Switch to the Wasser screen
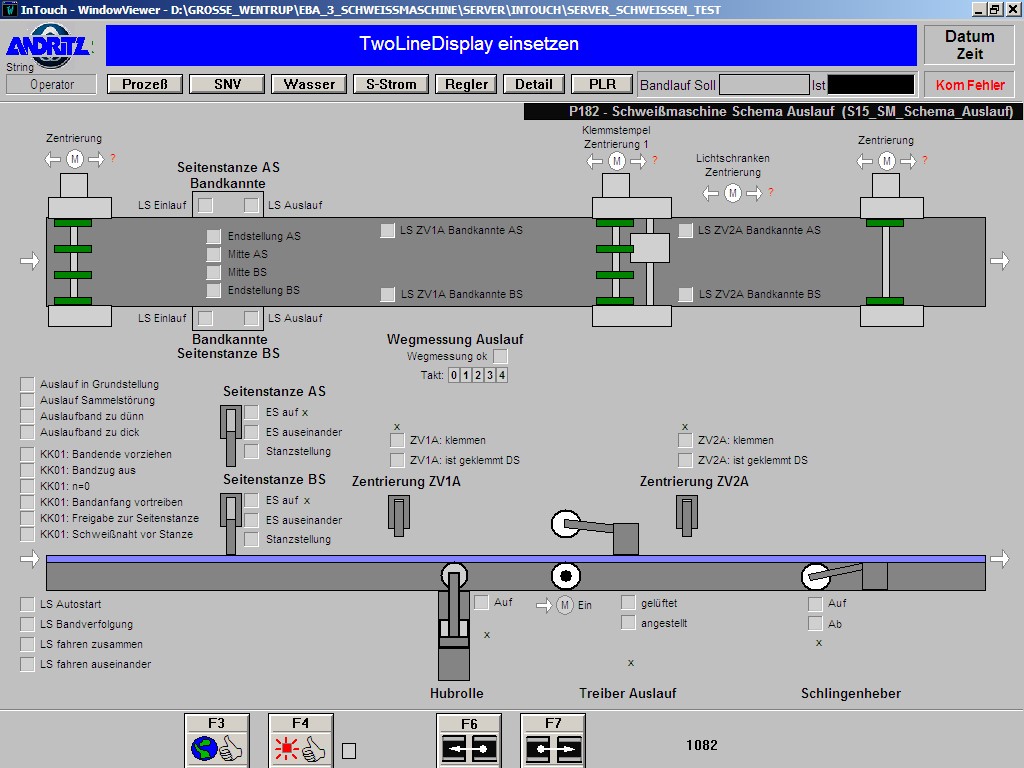The height and width of the screenshot is (768, 1024). pos(309,84)
